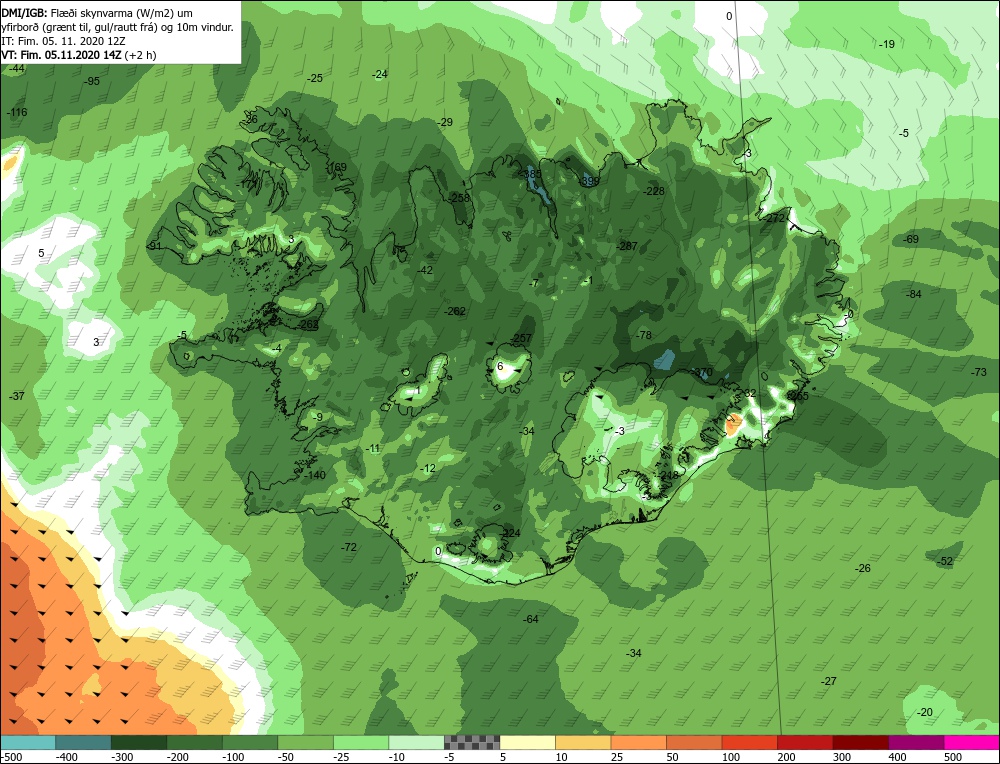Viewport: 1000px width, 764px height.
Task: Click the map value -116
Action: (17, 112)
